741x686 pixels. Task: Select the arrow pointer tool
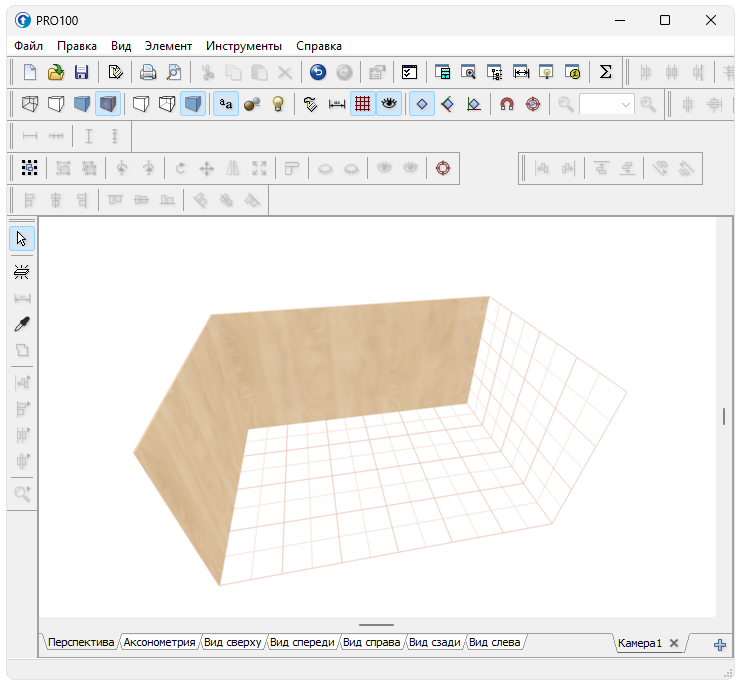[22, 239]
